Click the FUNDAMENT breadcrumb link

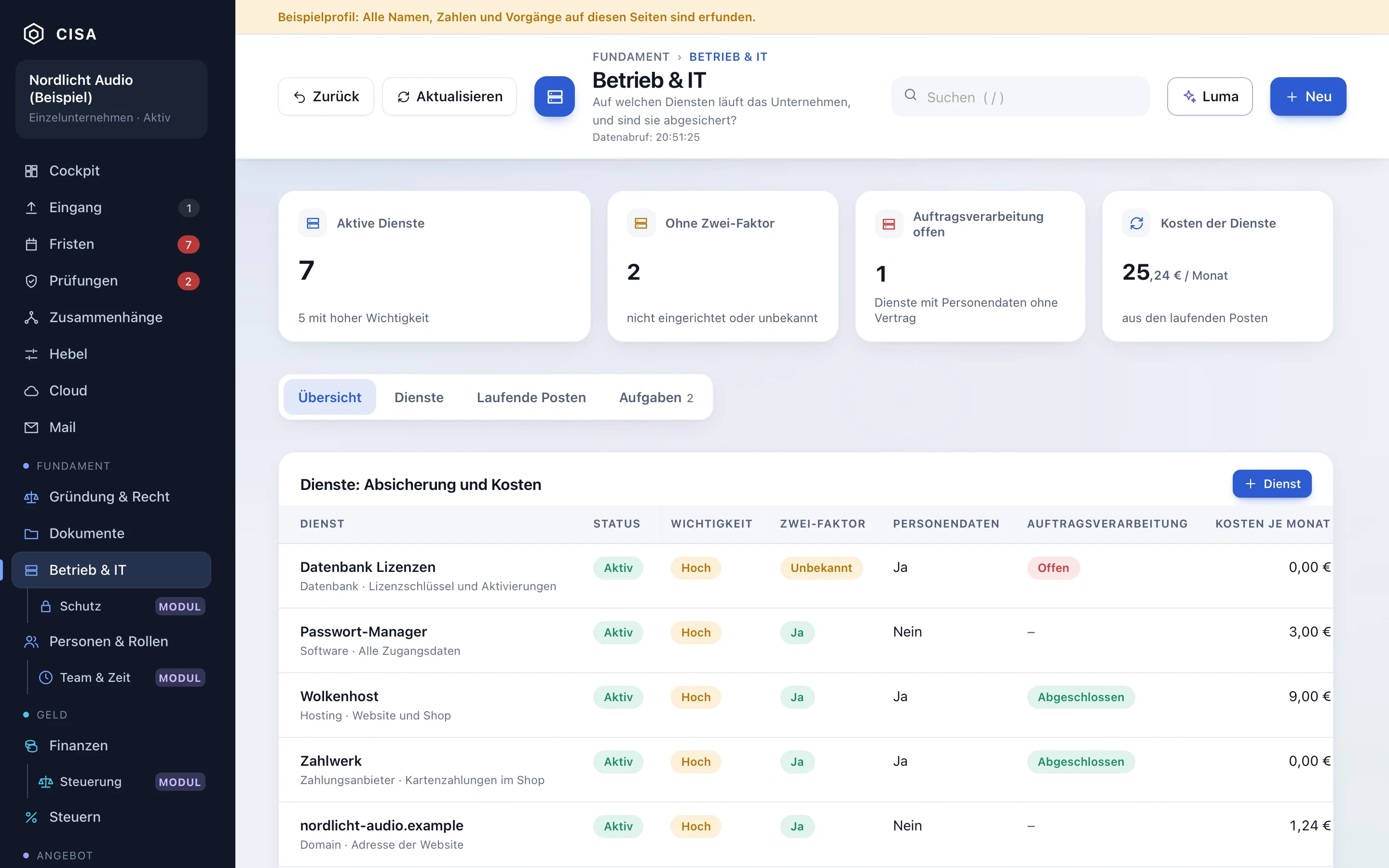point(631,57)
